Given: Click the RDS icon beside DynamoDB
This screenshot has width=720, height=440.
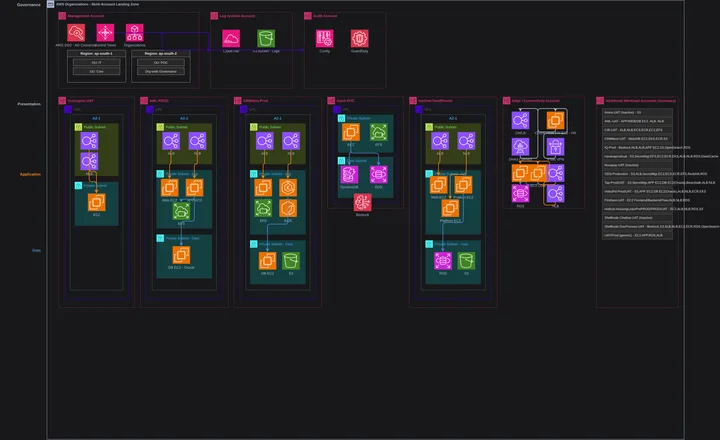Looking at the screenshot, I should 378,175.
